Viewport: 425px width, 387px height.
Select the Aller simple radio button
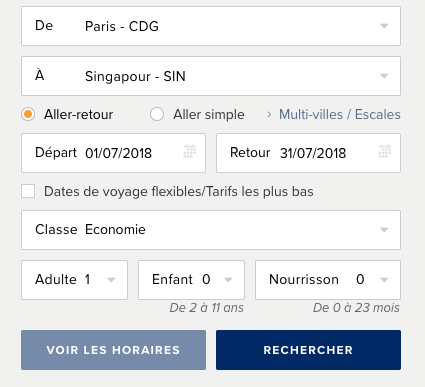point(157,114)
